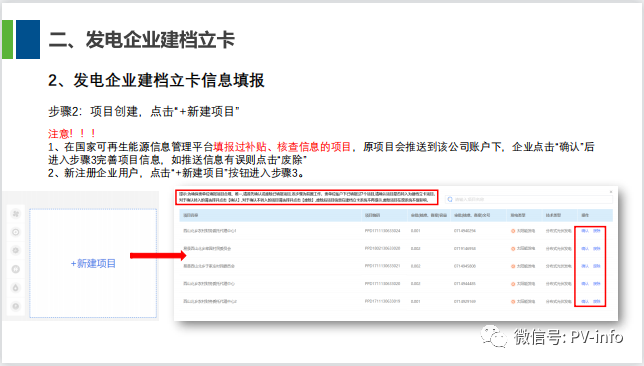Click 确认 for project PPD1711130633019
The width and height of the screenshot is (644, 366).
[585, 302]
